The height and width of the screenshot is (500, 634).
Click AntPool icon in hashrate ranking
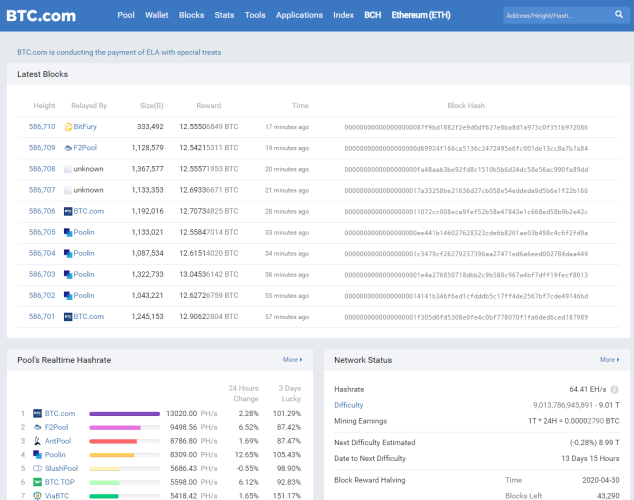37,441
